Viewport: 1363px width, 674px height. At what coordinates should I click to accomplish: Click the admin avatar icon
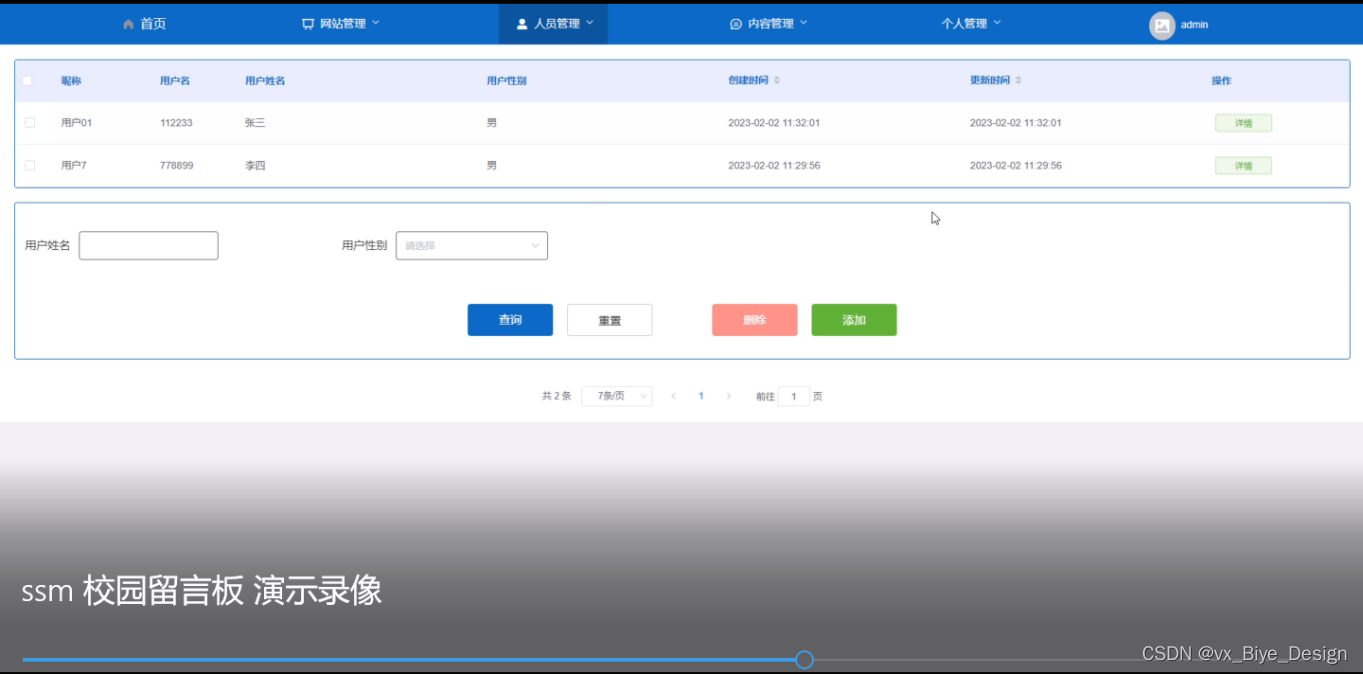pos(1162,26)
